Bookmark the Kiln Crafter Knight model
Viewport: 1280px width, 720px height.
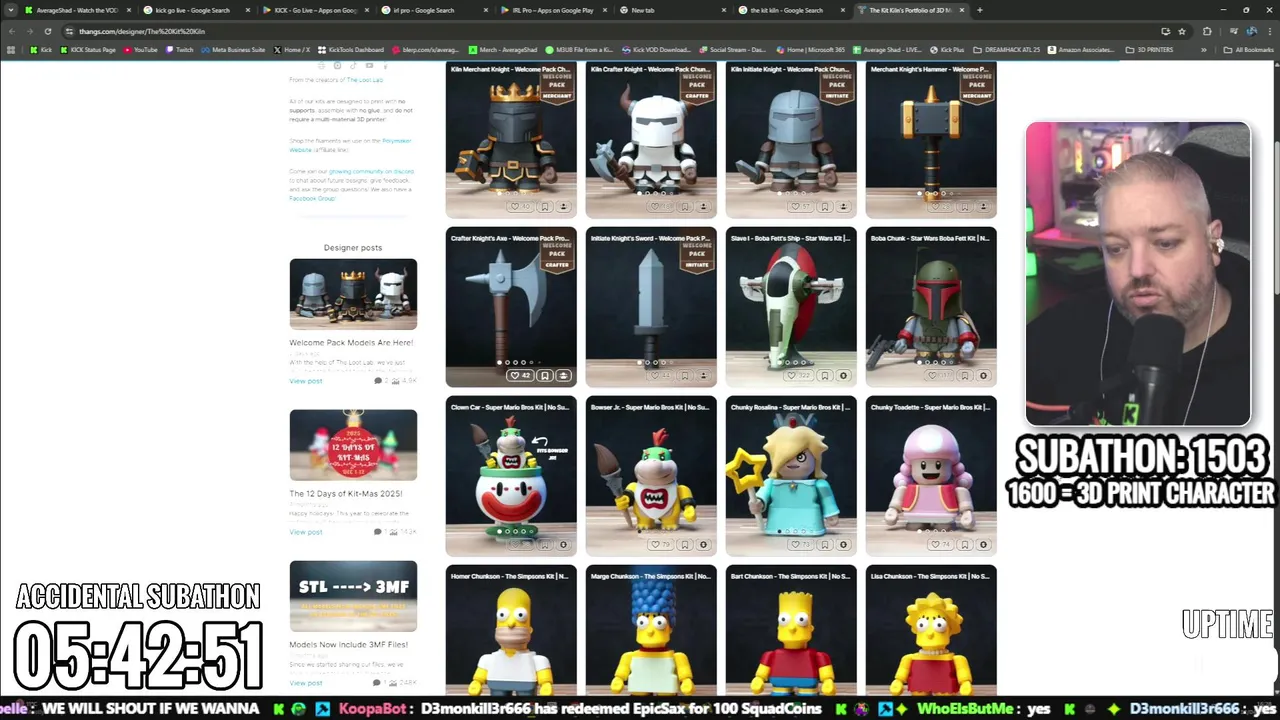tap(685, 207)
